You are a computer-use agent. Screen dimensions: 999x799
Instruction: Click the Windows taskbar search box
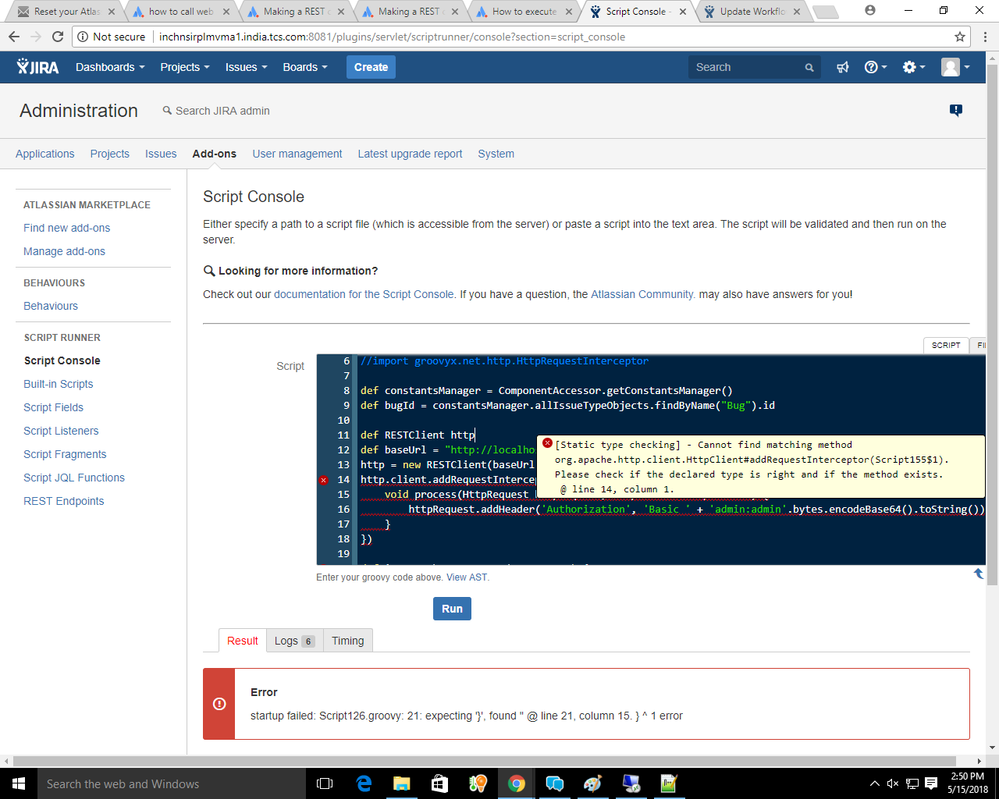pyautogui.click(x=171, y=783)
